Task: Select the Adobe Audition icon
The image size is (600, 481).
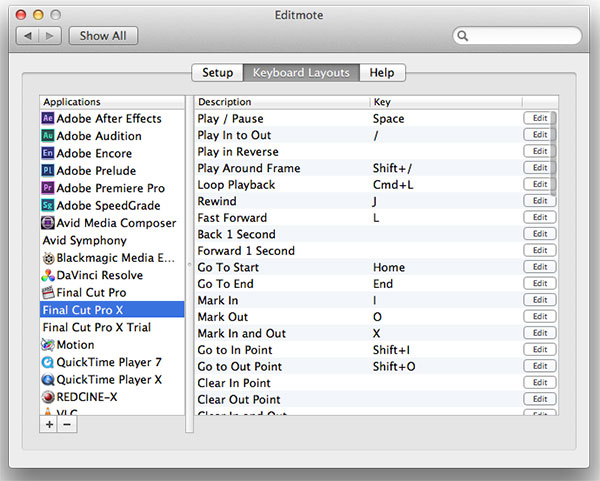Action: click(x=47, y=135)
